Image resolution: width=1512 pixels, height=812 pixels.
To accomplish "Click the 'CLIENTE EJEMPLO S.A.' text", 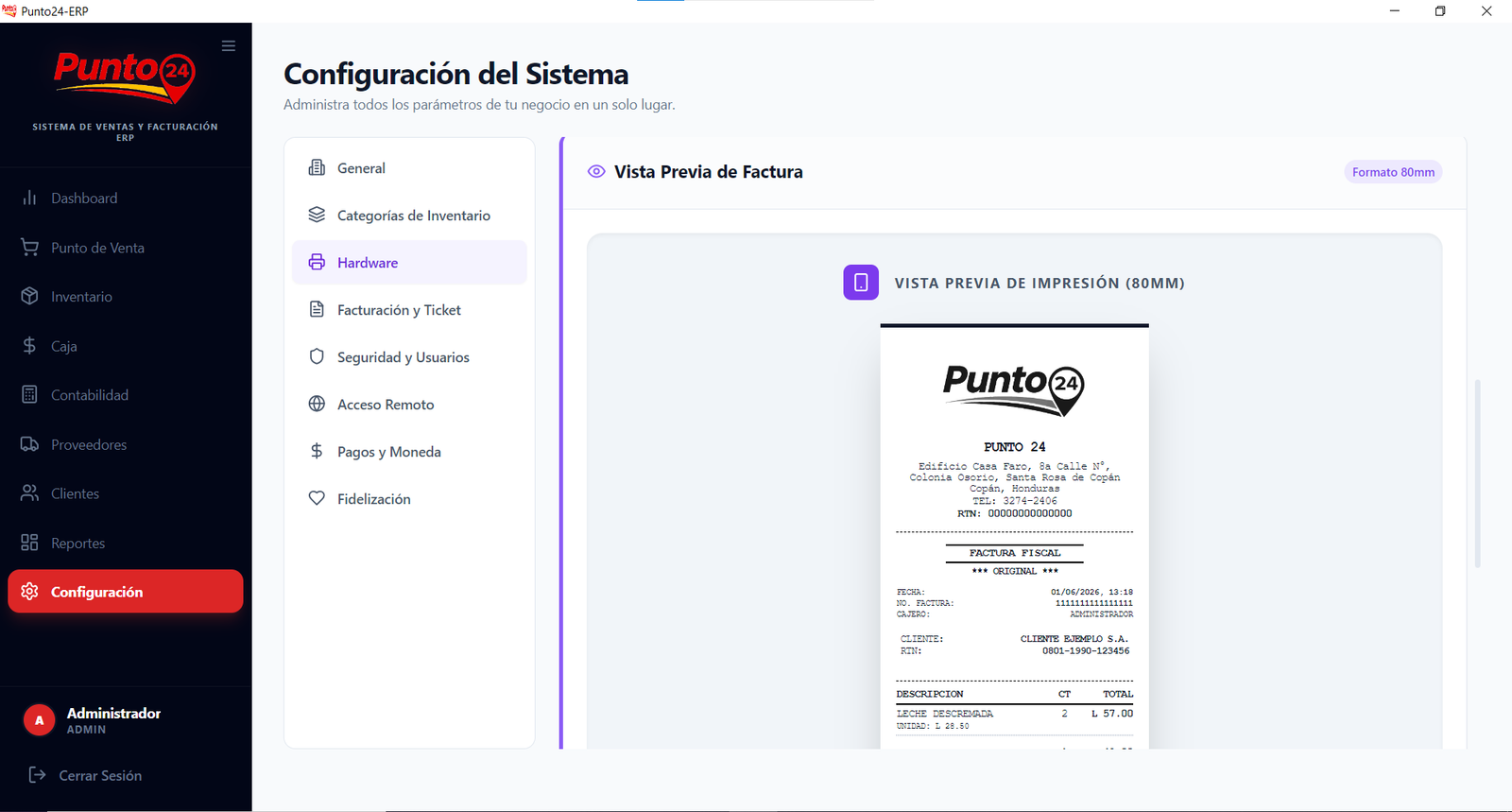I will coord(1074,639).
